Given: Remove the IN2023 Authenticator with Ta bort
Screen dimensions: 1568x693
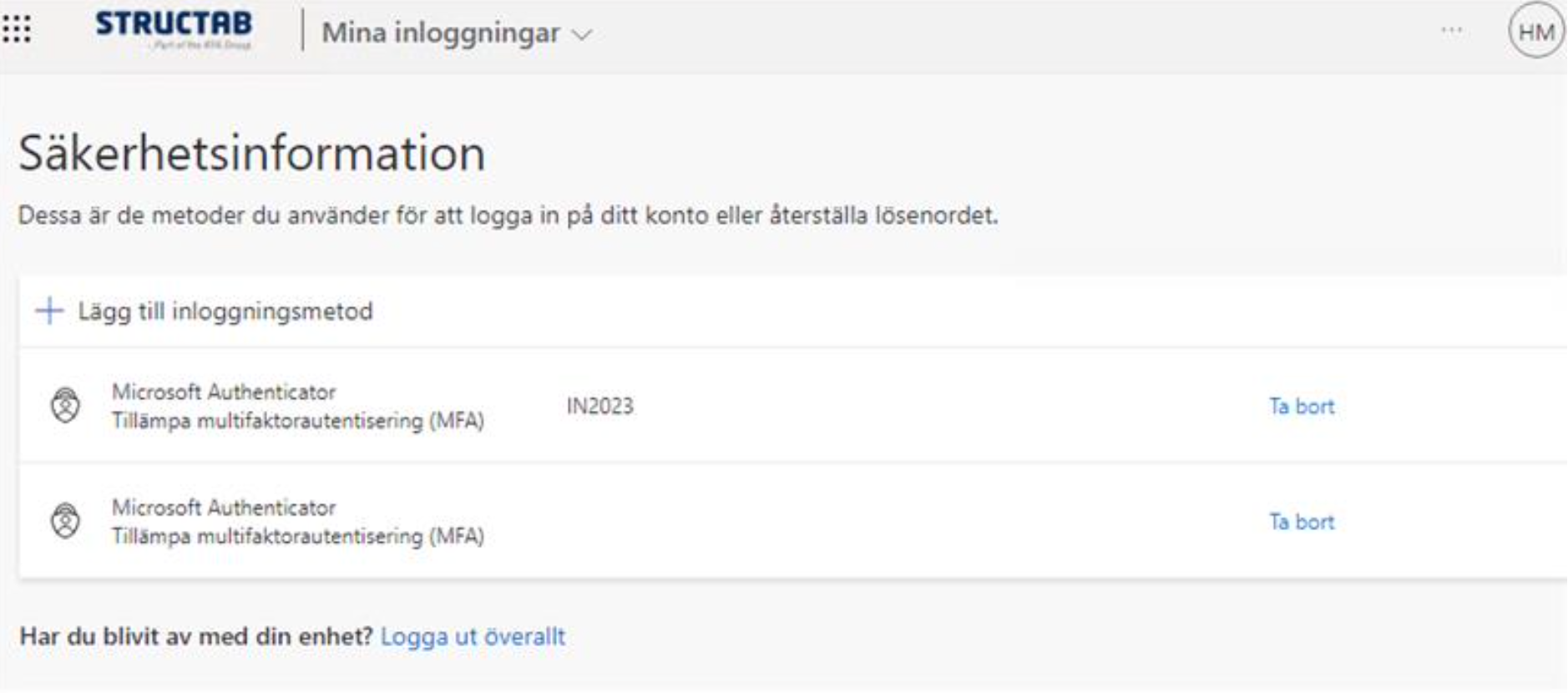Looking at the screenshot, I should 1301,407.
